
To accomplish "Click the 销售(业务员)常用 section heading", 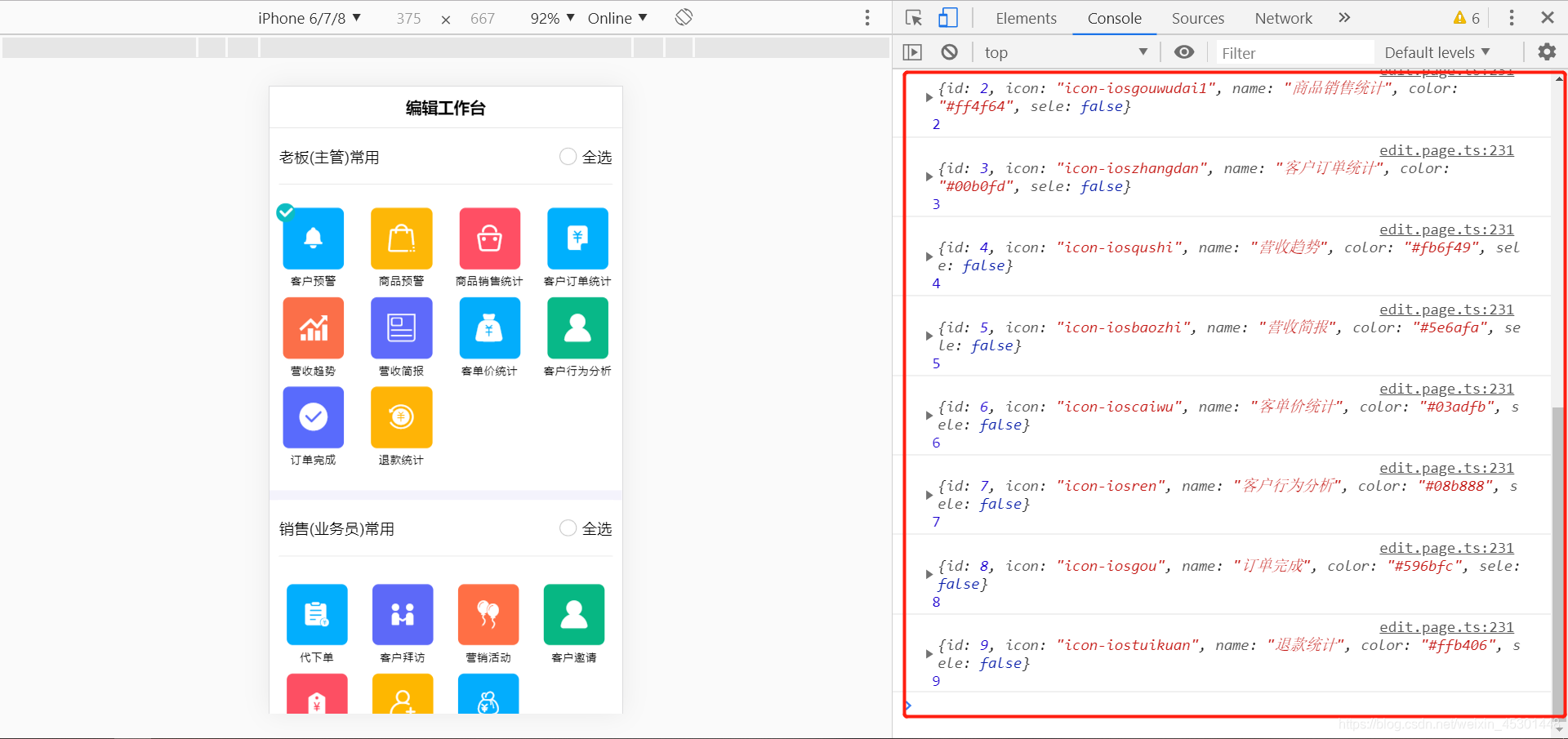I will pos(336,529).
